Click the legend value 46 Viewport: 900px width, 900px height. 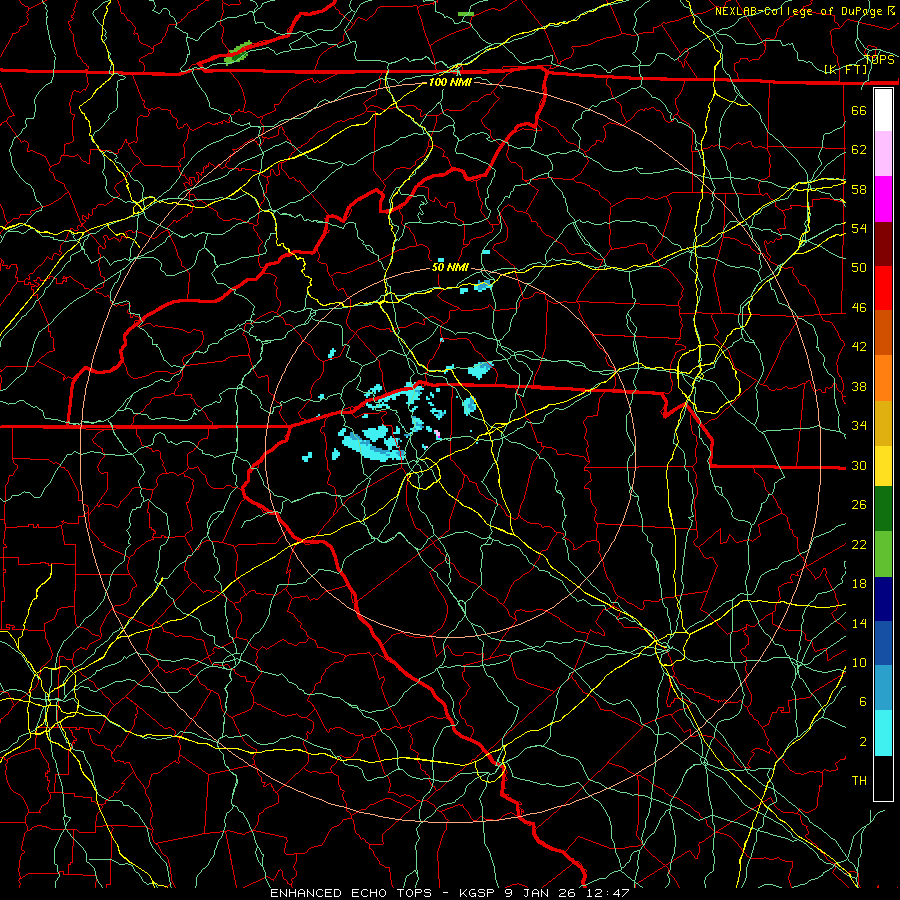(859, 308)
